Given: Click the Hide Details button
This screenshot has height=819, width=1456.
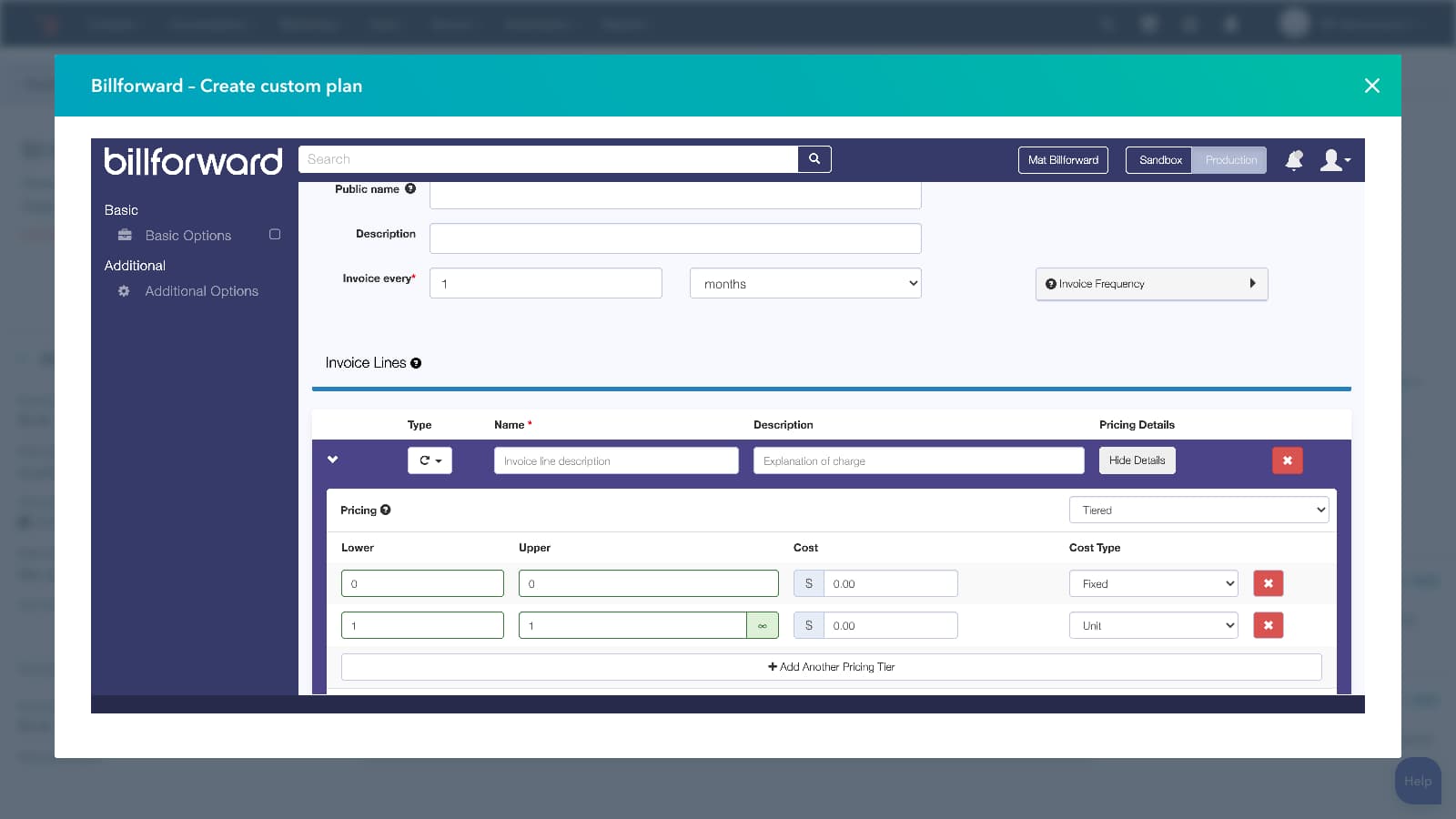Looking at the screenshot, I should [x=1137, y=460].
